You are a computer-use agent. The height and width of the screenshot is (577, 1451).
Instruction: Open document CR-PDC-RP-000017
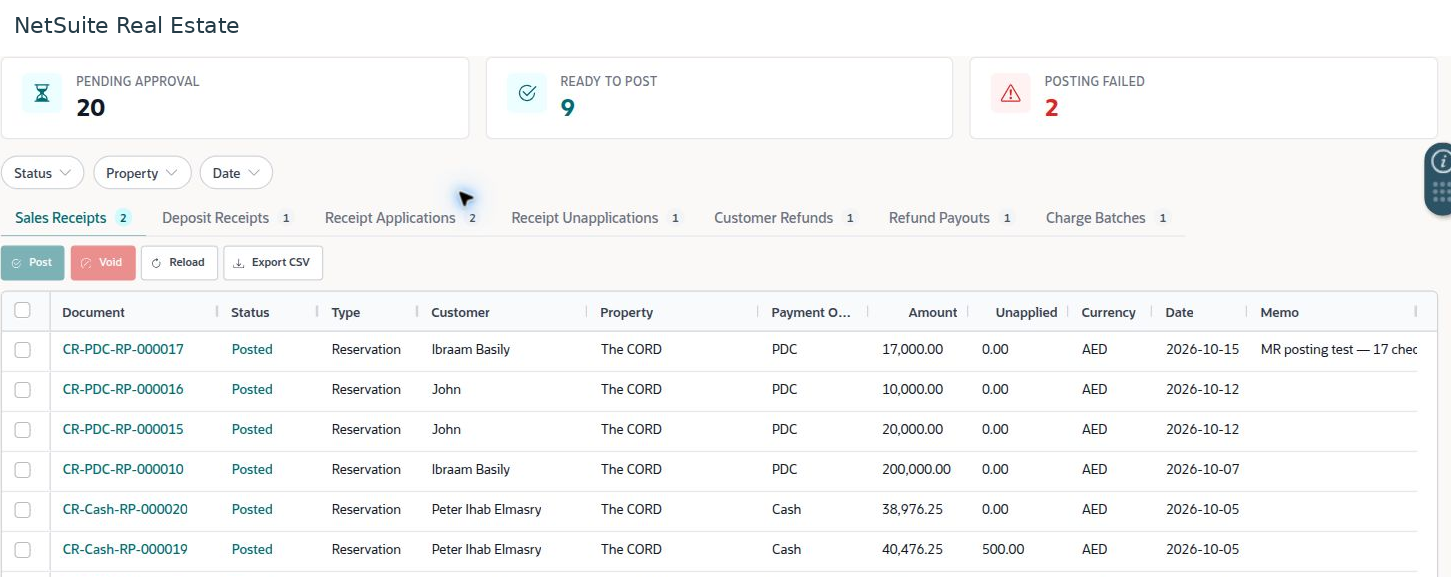(123, 350)
